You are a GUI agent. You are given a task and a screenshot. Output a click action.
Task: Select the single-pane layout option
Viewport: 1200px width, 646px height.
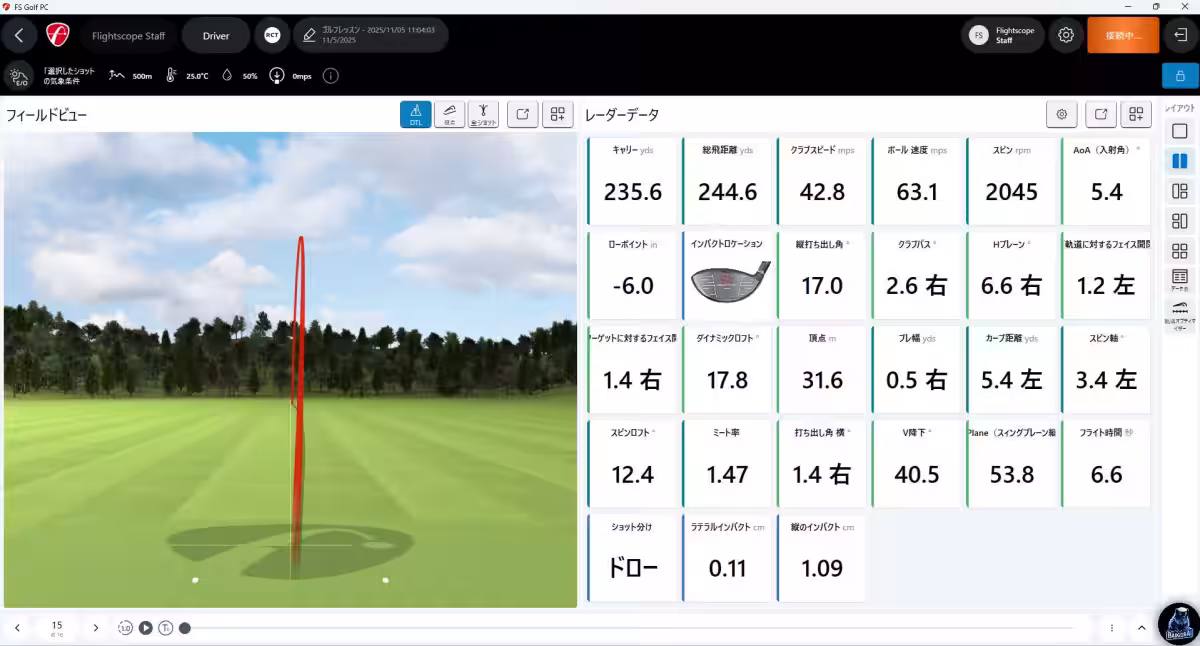click(1180, 131)
